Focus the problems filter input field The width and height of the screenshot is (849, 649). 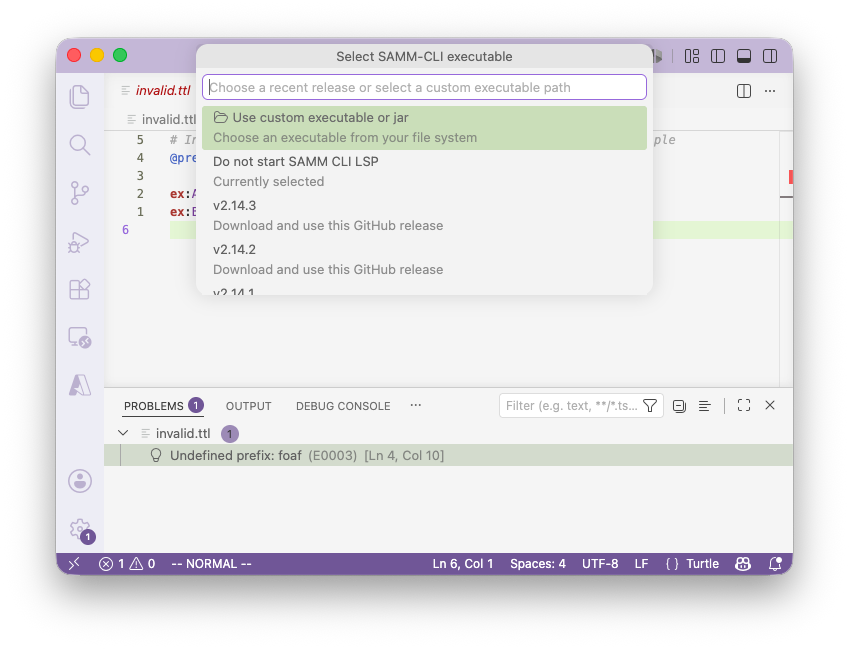(571, 406)
